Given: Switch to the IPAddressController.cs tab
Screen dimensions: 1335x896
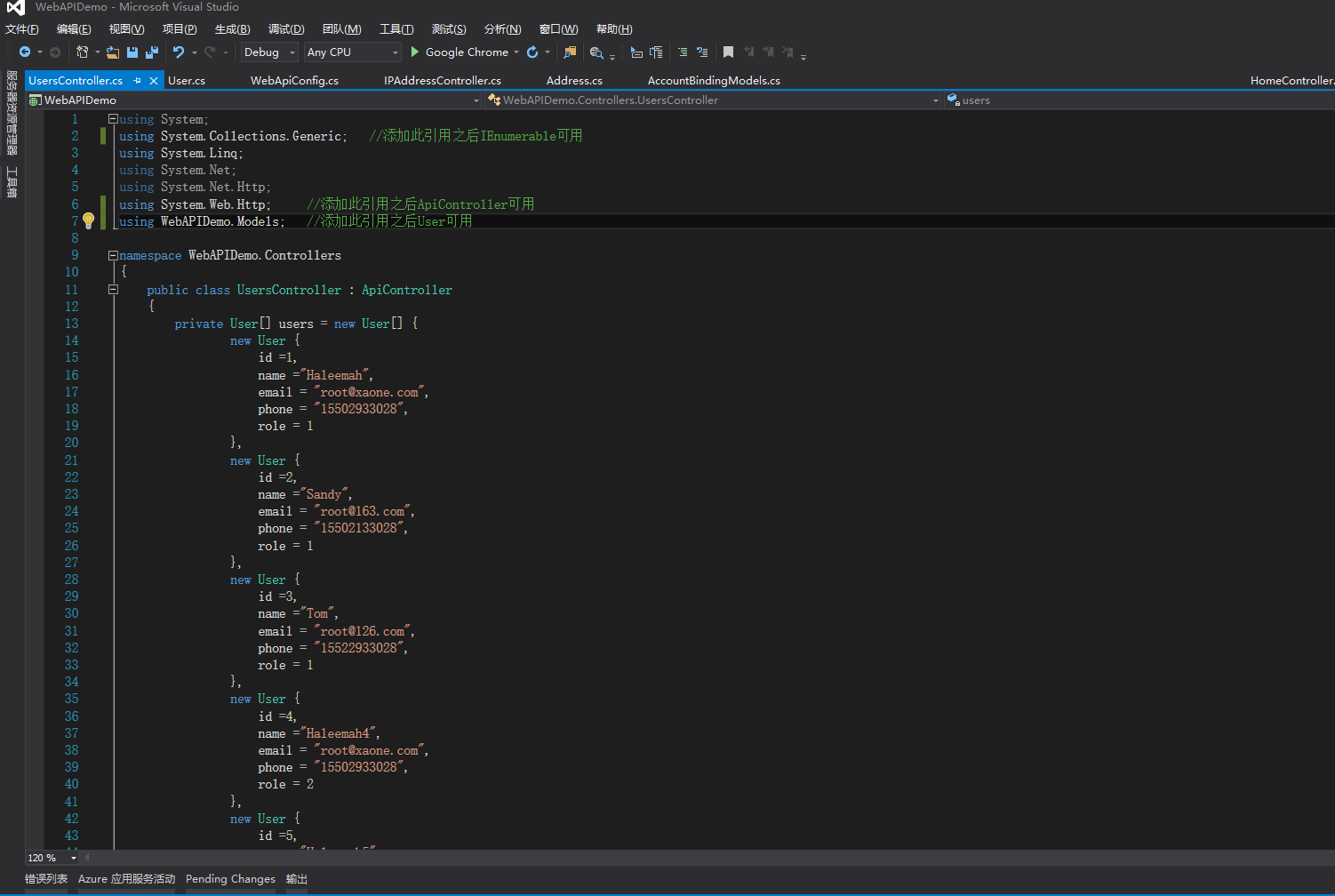Looking at the screenshot, I should coord(443,80).
